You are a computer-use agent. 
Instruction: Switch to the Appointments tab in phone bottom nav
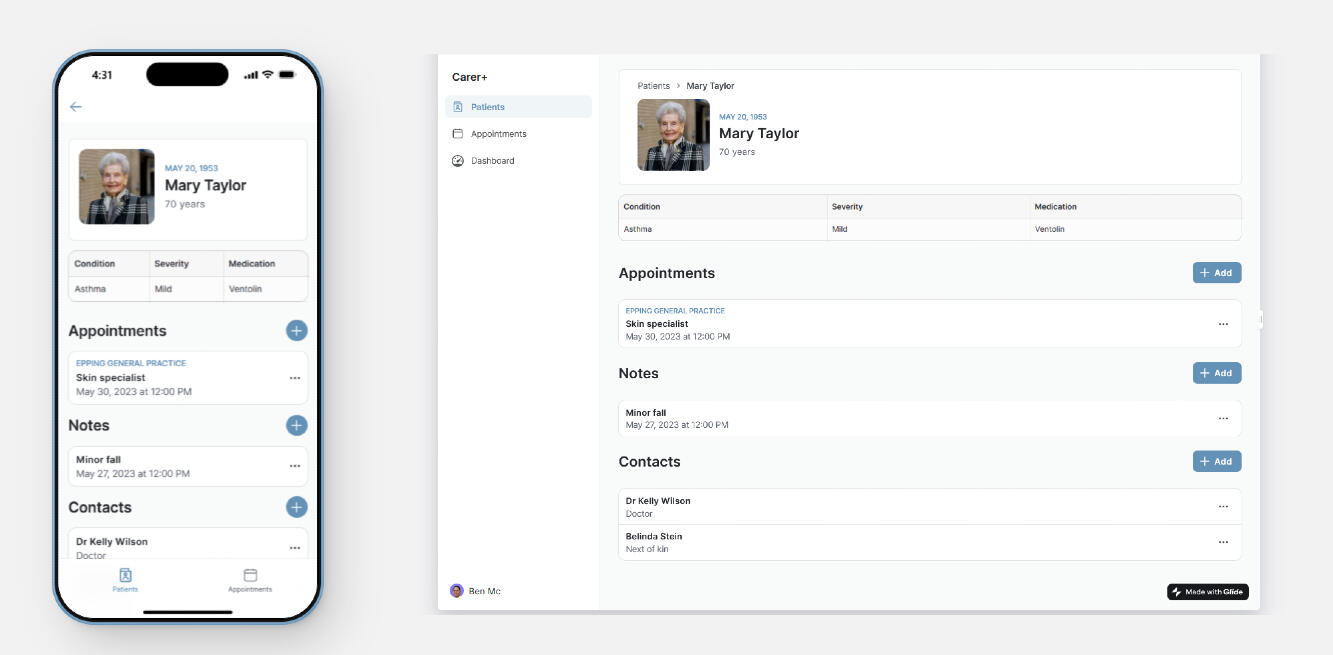[x=251, y=581]
